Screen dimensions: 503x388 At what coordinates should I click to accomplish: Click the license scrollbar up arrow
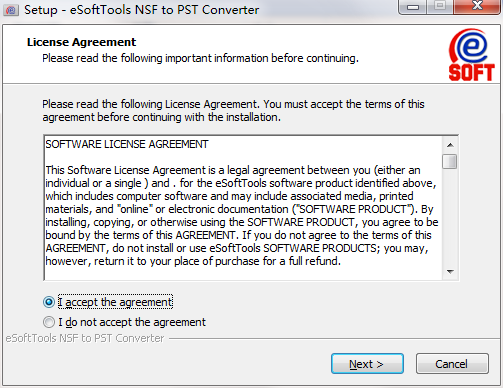pos(450,145)
